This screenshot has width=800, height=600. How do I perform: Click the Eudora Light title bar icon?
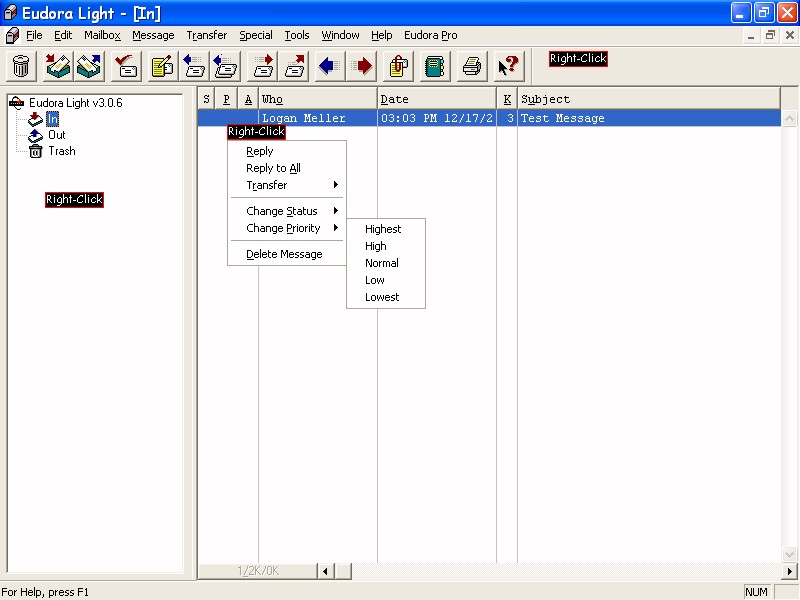tap(10, 12)
